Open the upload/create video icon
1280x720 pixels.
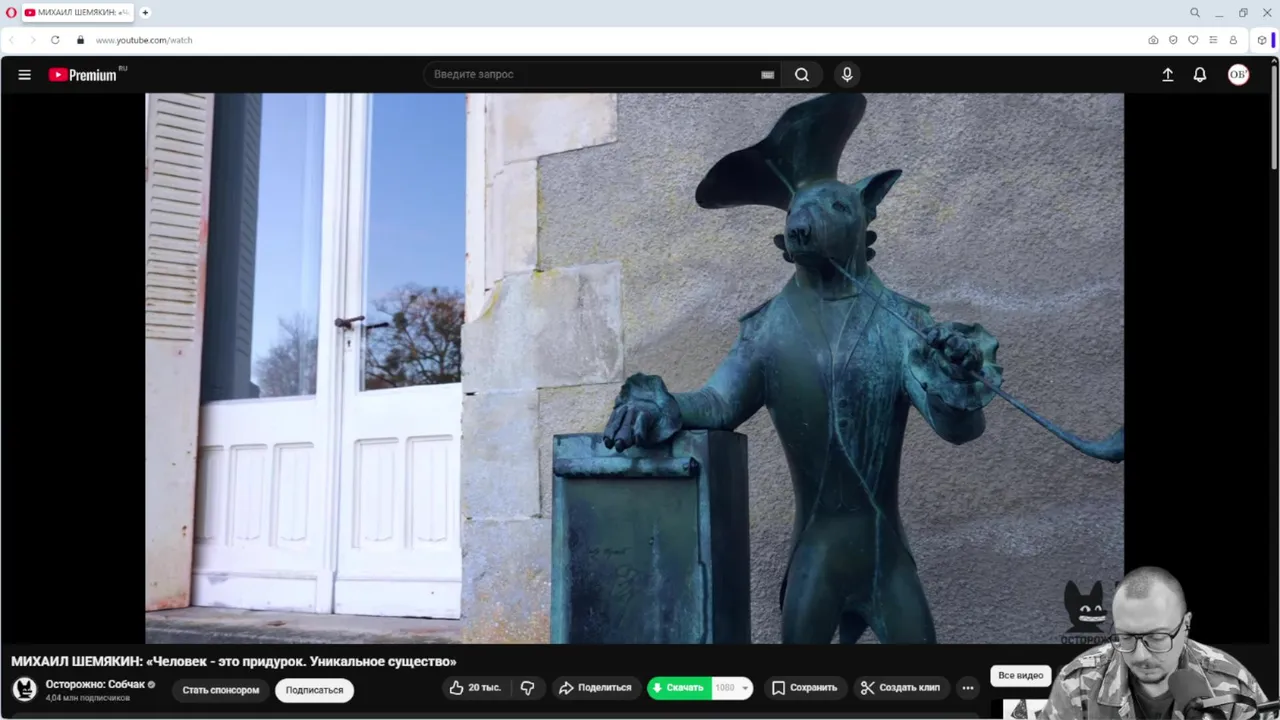[x=1167, y=75]
